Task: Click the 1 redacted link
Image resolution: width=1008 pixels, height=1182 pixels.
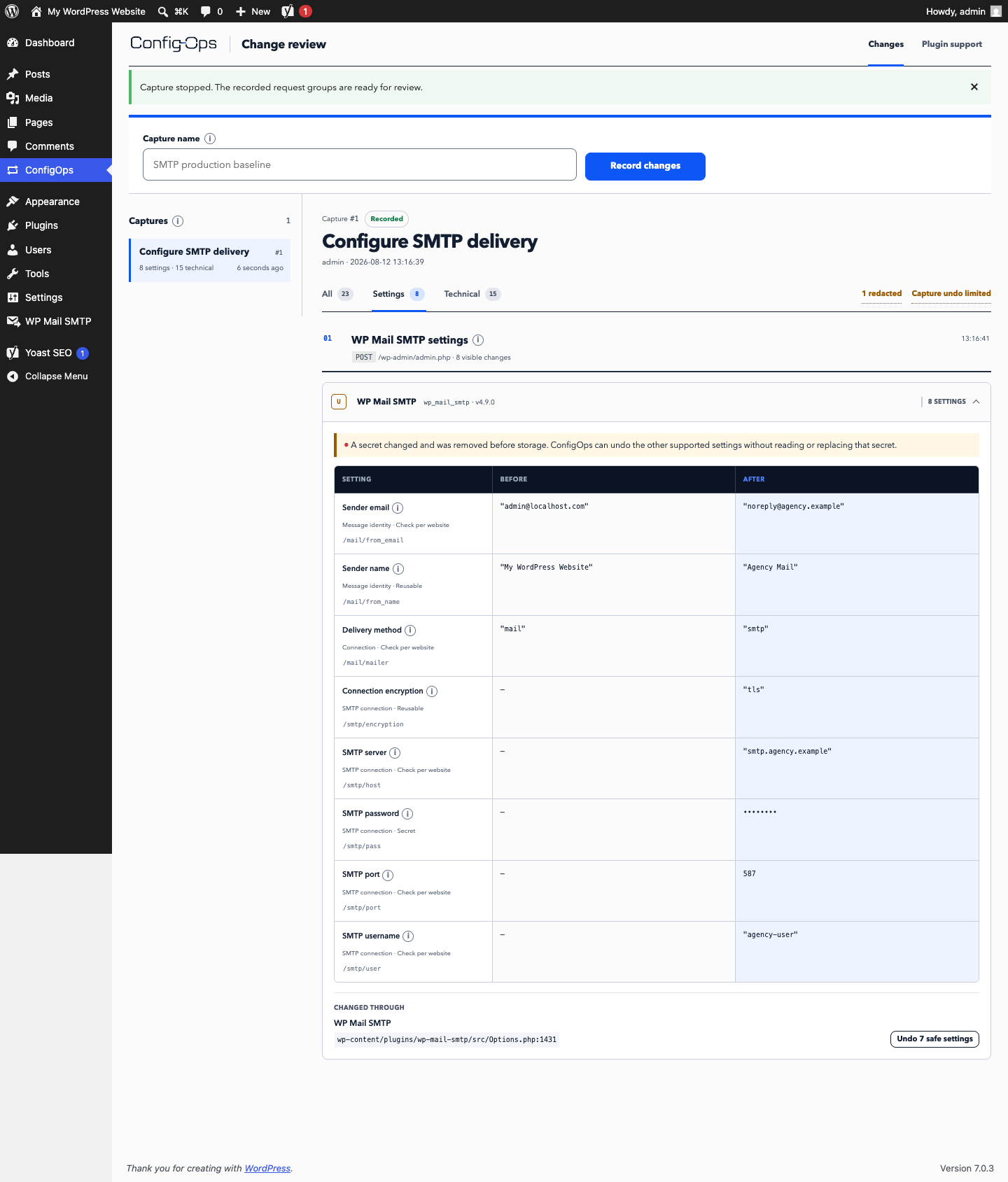Action: click(881, 293)
